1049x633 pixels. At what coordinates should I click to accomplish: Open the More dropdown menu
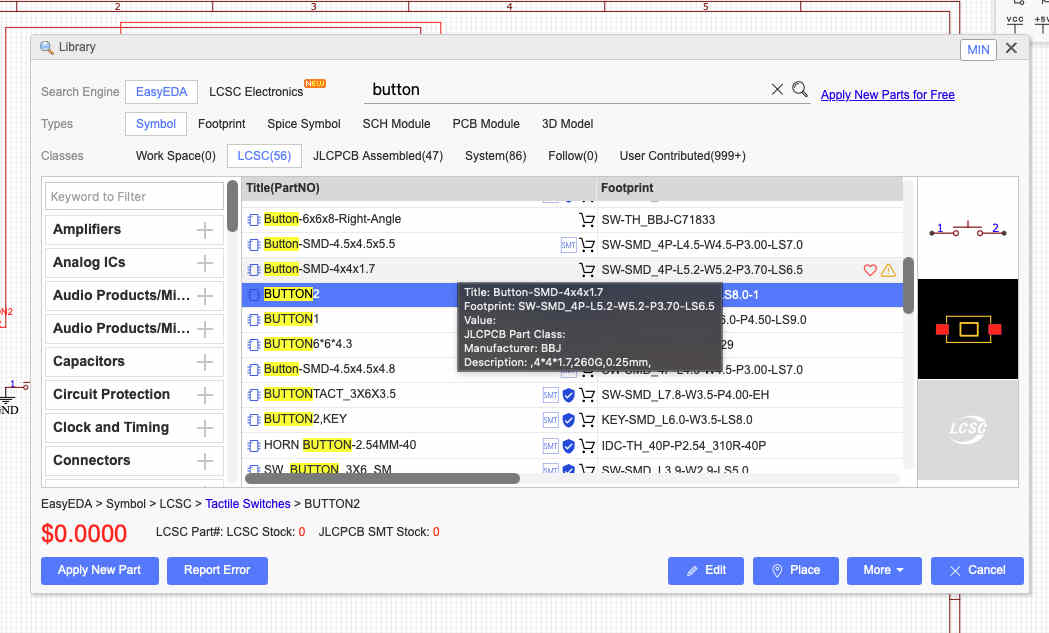(x=884, y=570)
